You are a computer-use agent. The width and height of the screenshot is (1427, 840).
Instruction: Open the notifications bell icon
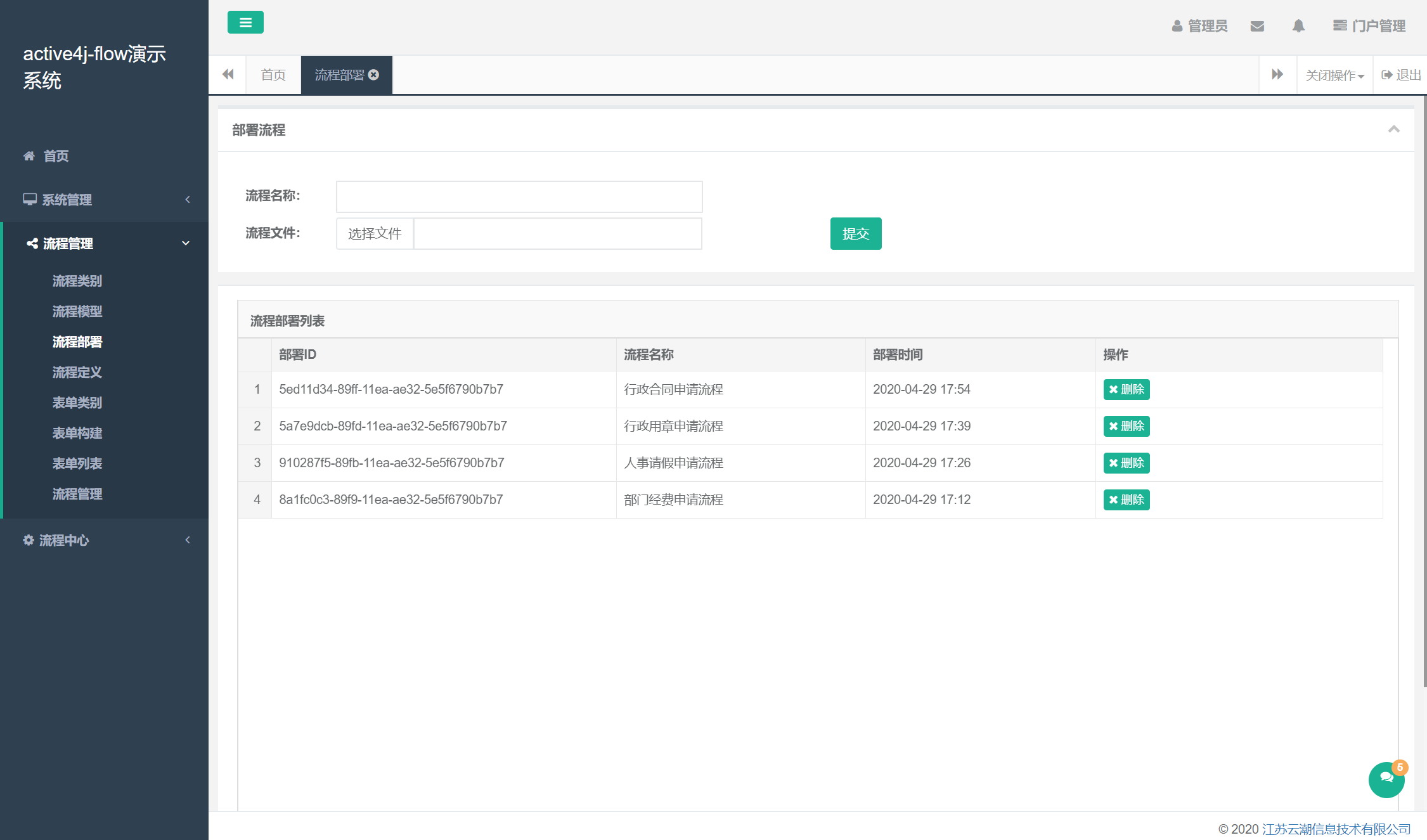click(x=1298, y=26)
